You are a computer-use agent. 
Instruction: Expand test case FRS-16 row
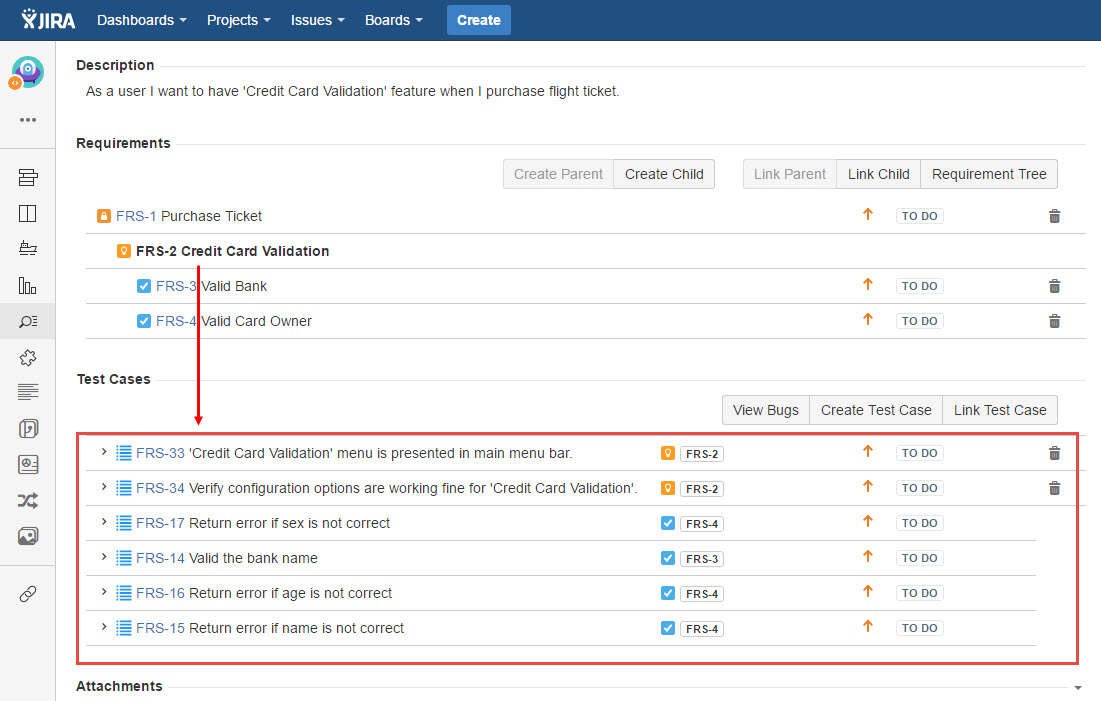(x=104, y=592)
